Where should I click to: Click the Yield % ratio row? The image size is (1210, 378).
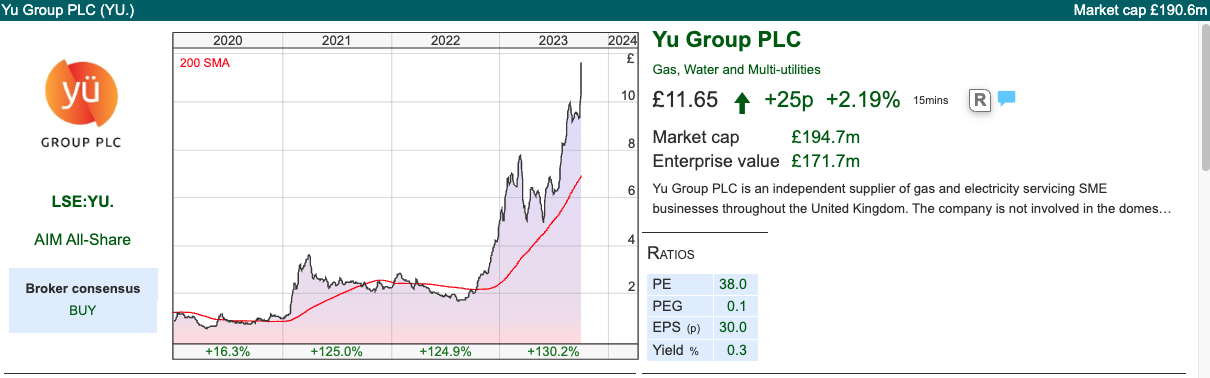[x=703, y=350]
